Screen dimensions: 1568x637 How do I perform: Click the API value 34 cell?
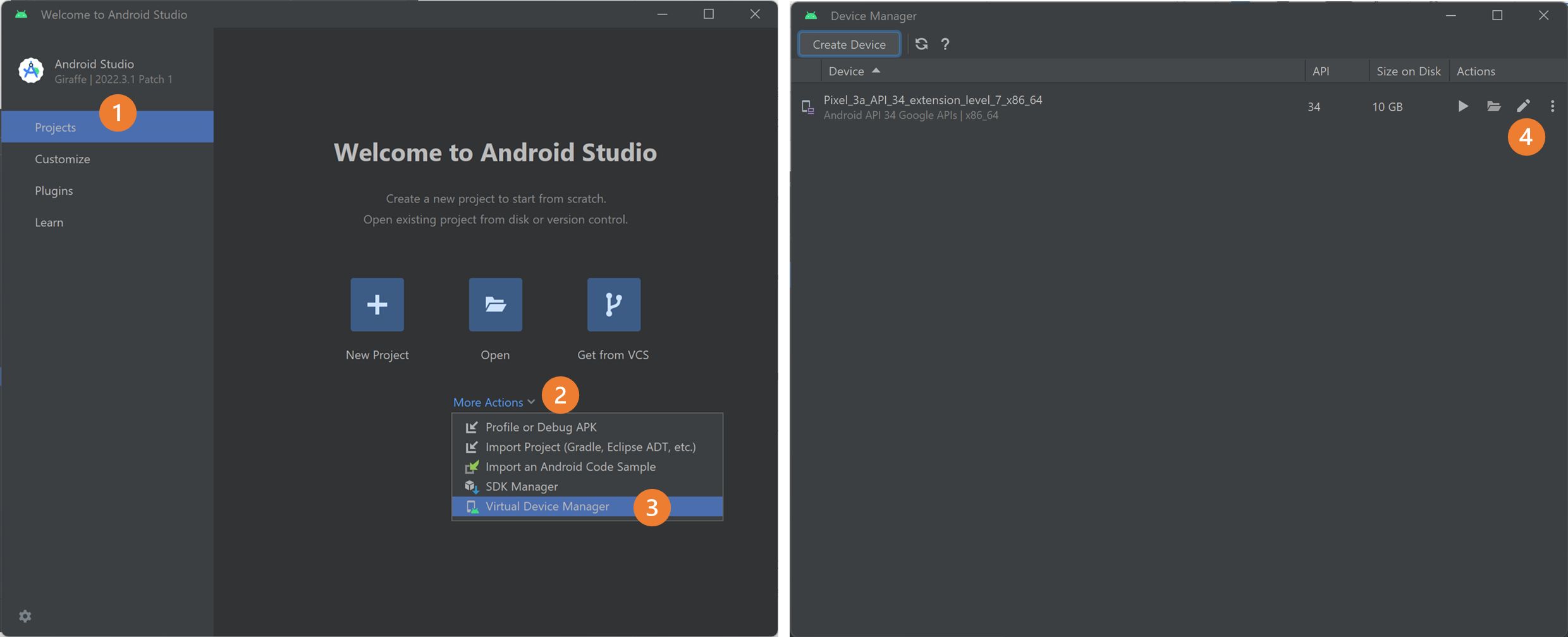point(1314,107)
